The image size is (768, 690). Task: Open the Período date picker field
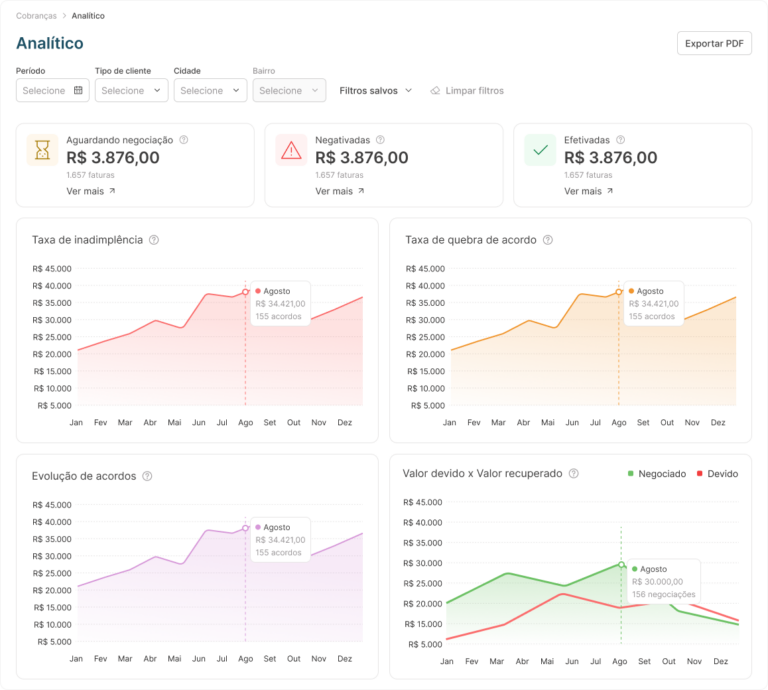coord(52,91)
